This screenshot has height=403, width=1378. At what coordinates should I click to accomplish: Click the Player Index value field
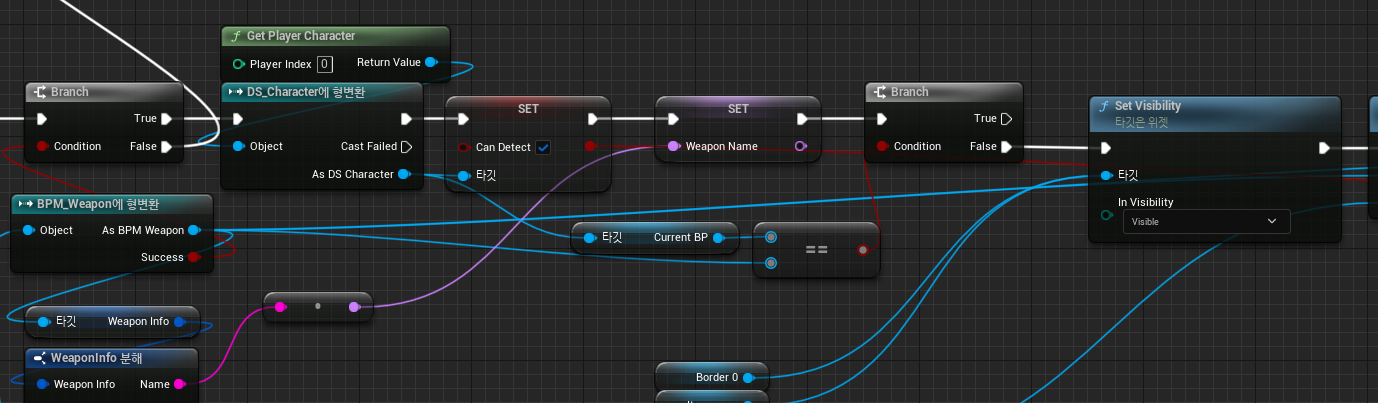coord(325,64)
